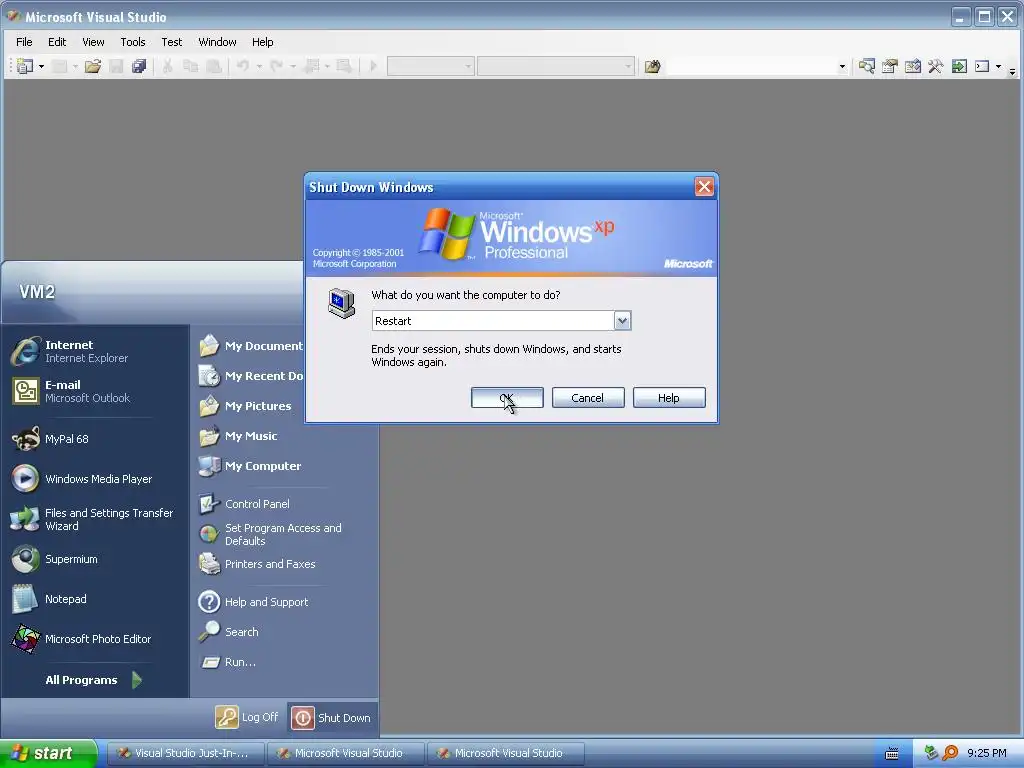Click the orange magnifier tray icon

click(x=950, y=753)
